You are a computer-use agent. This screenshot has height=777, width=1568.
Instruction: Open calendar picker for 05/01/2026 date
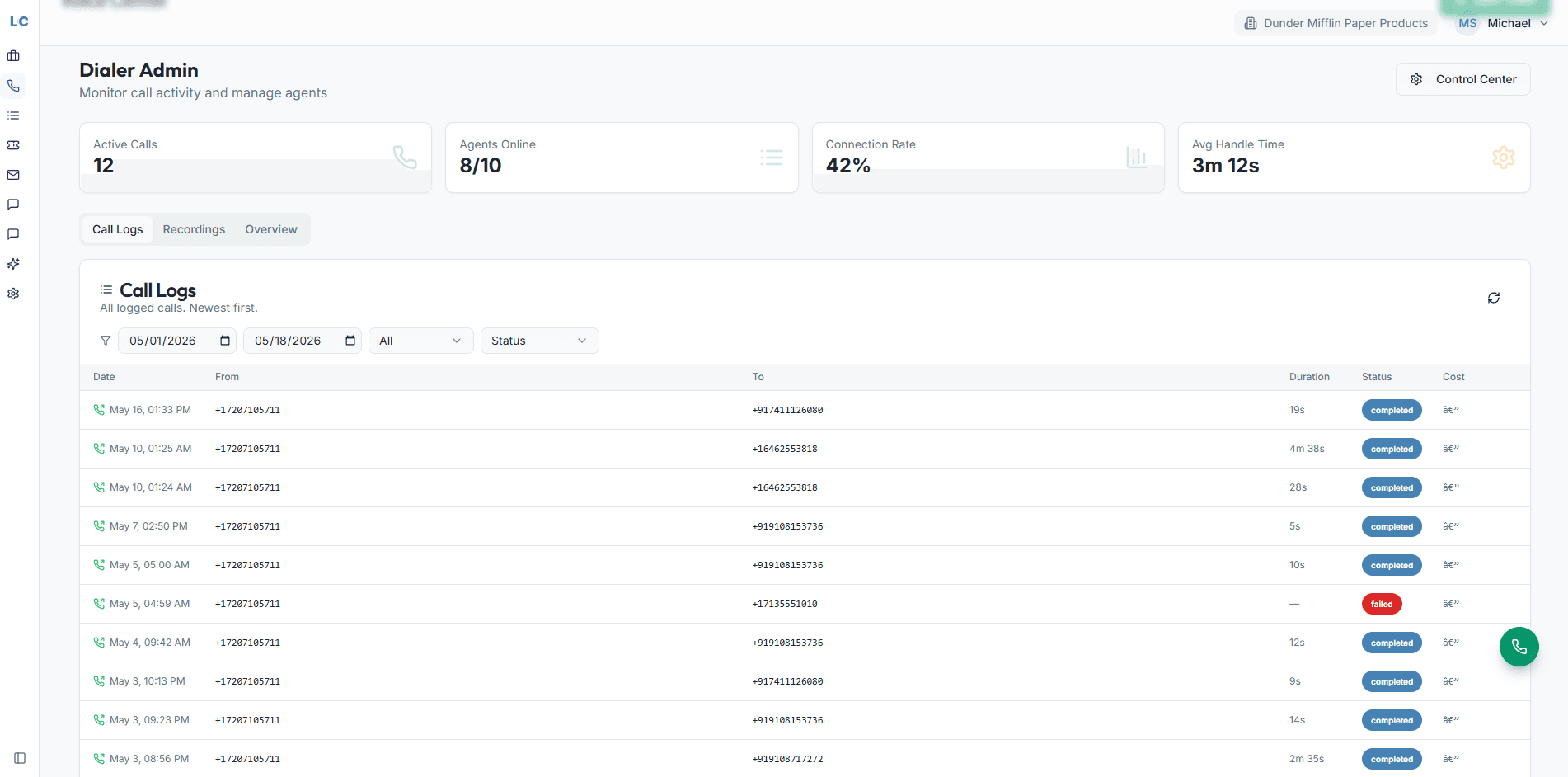pos(225,341)
